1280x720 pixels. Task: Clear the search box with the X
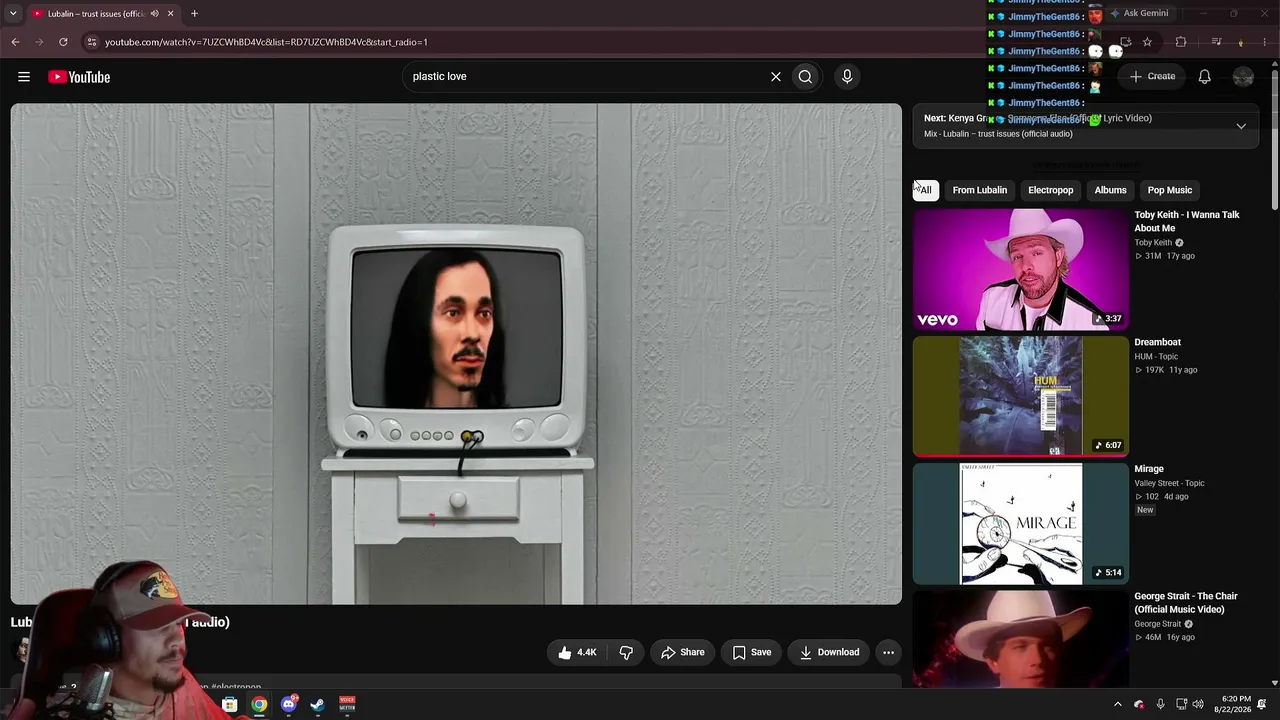click(x=775, y=77)
